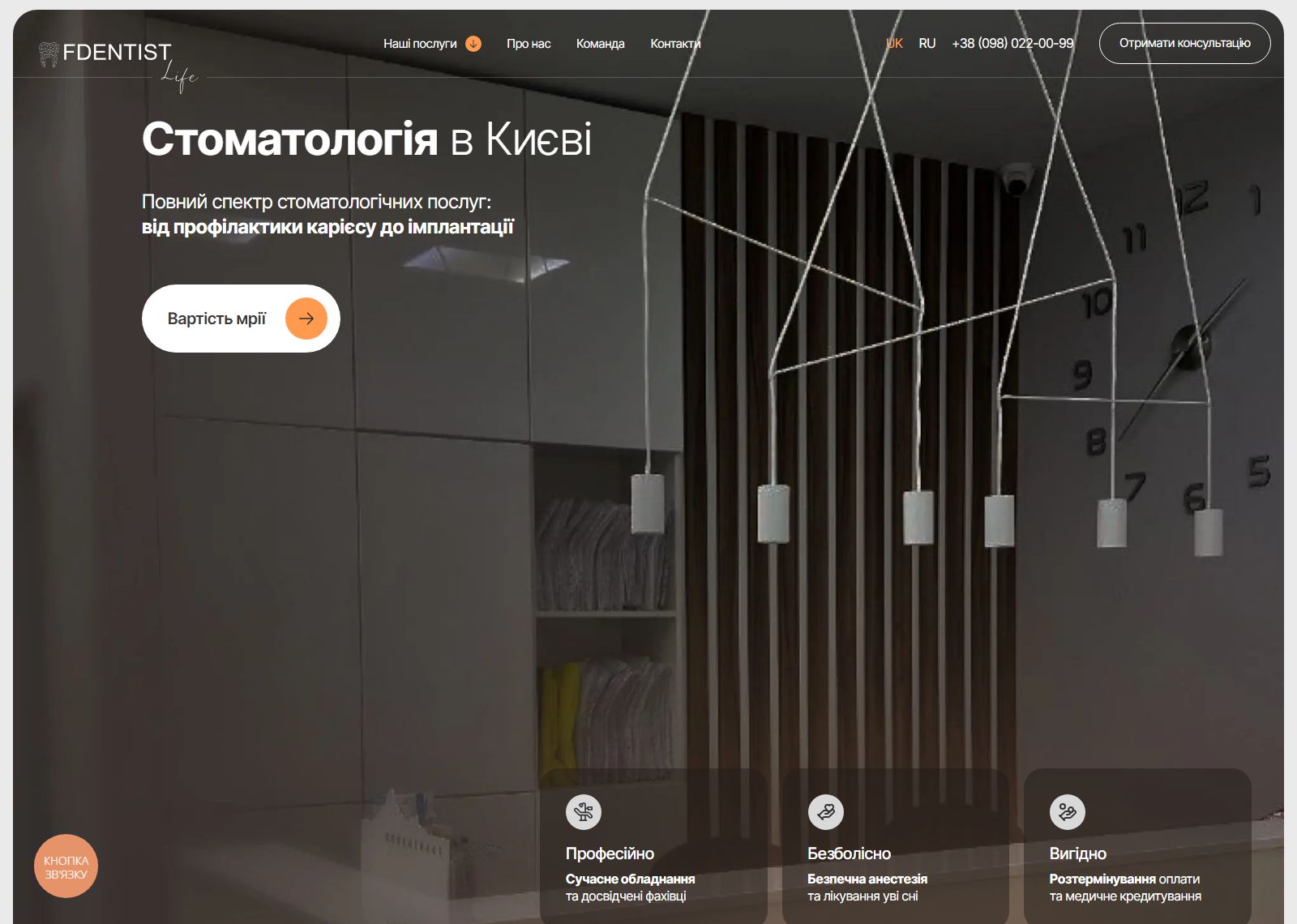
Task: Expand the Наші послуги dropdown arrow
Action: click(x=473, y=44)
